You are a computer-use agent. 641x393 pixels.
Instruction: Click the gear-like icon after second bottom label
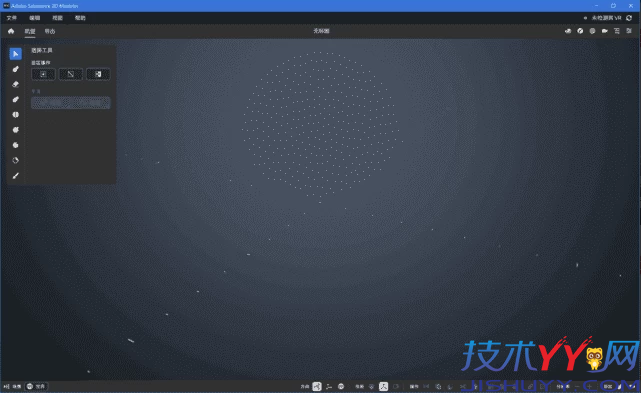371,386
